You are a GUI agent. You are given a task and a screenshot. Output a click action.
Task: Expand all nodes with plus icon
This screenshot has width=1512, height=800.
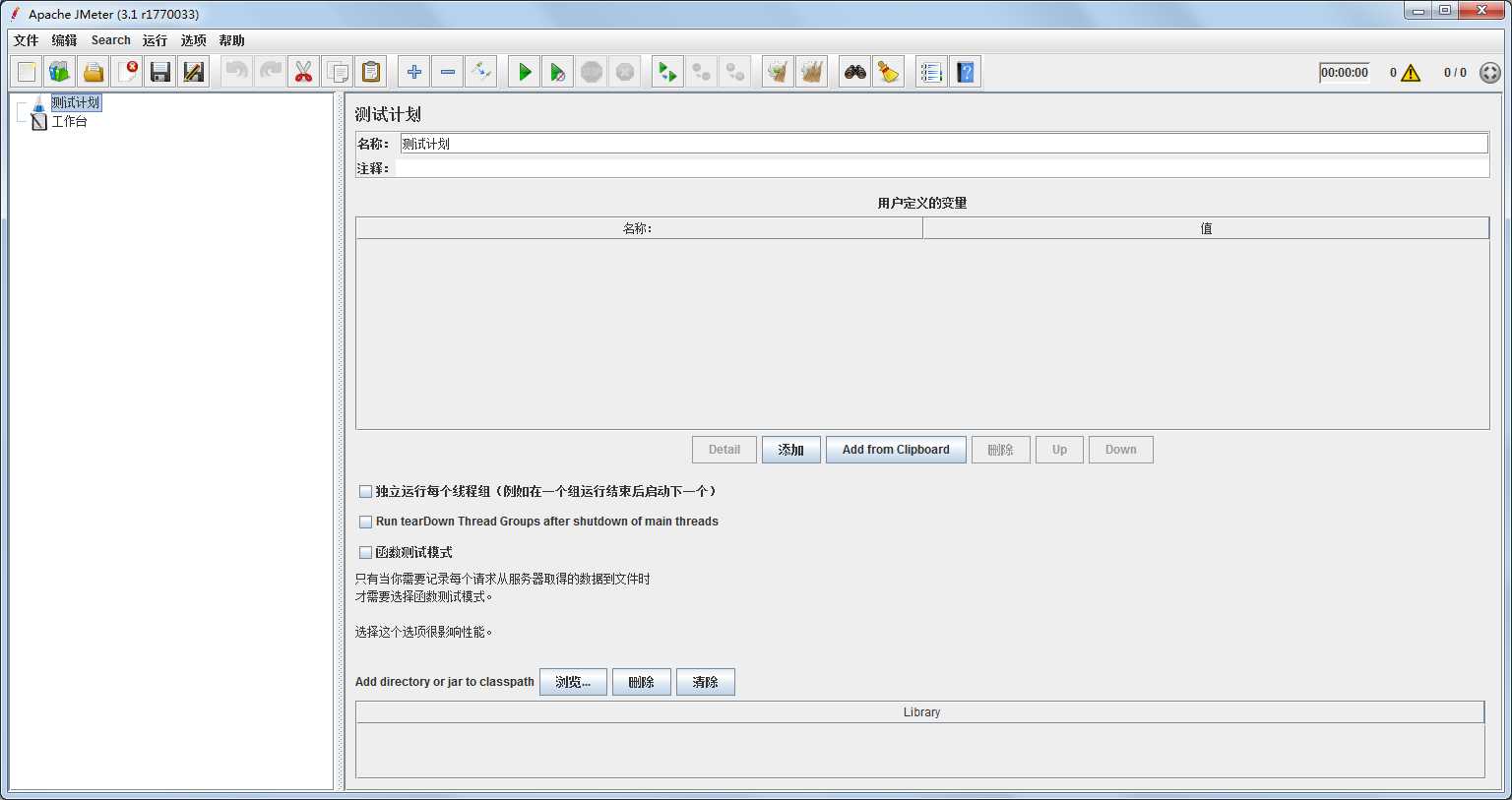tap(414, 72)
